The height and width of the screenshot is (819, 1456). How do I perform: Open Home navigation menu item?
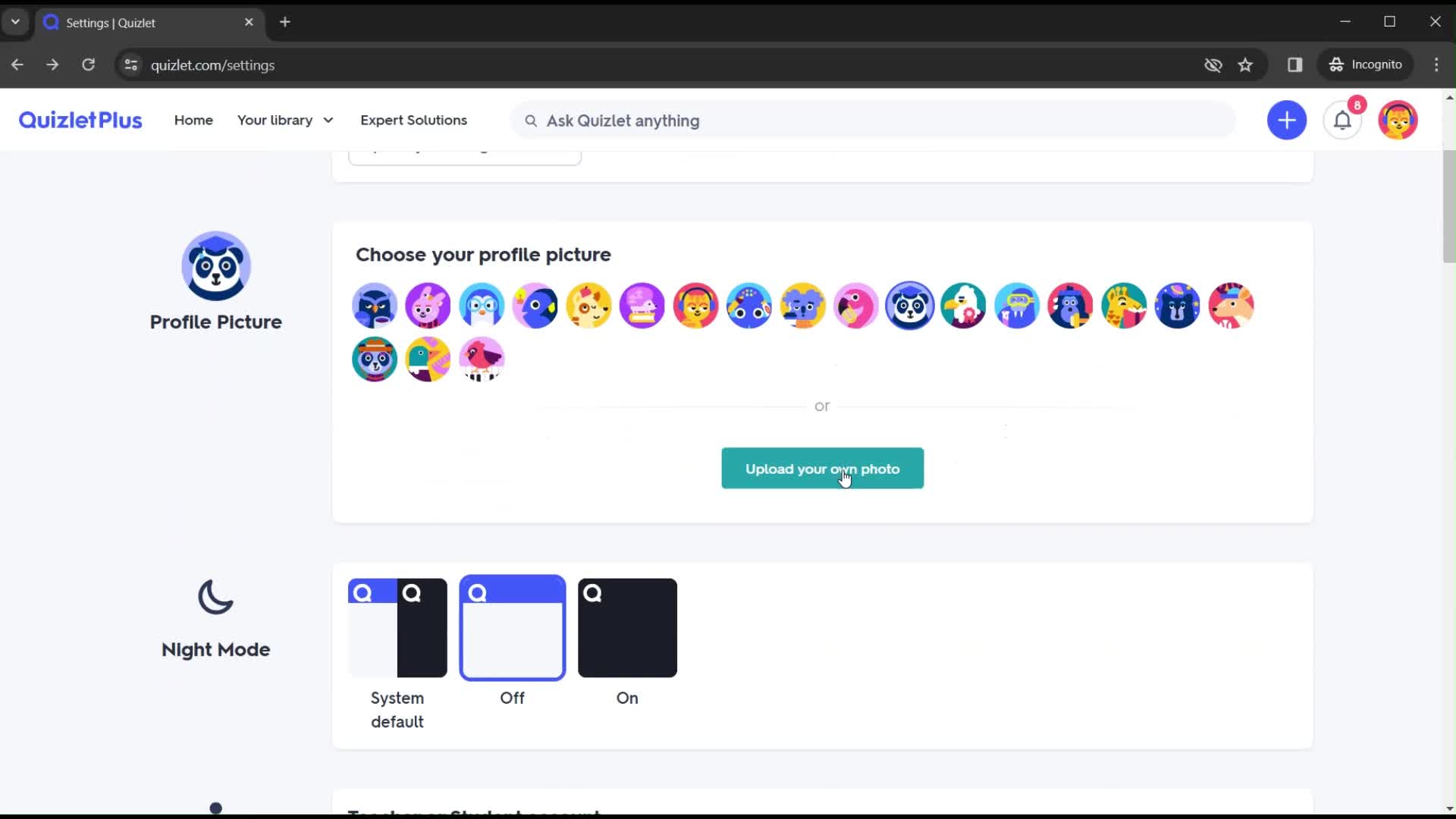pyautogui.click(x=194, y=120)
